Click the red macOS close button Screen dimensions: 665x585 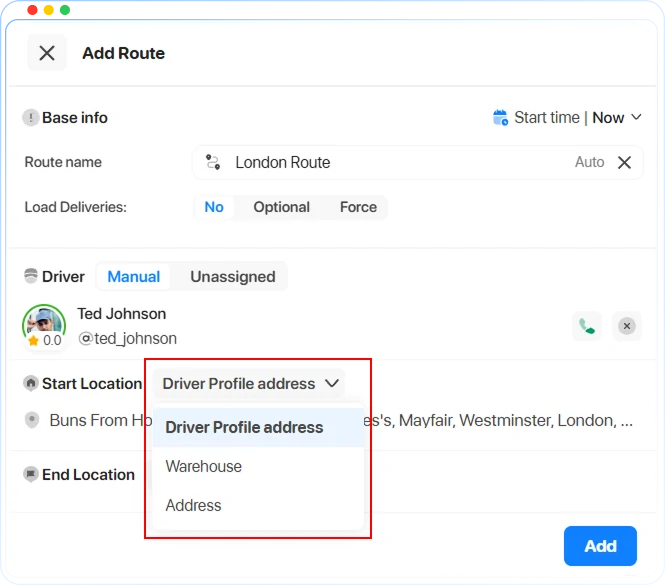point(32,10)
